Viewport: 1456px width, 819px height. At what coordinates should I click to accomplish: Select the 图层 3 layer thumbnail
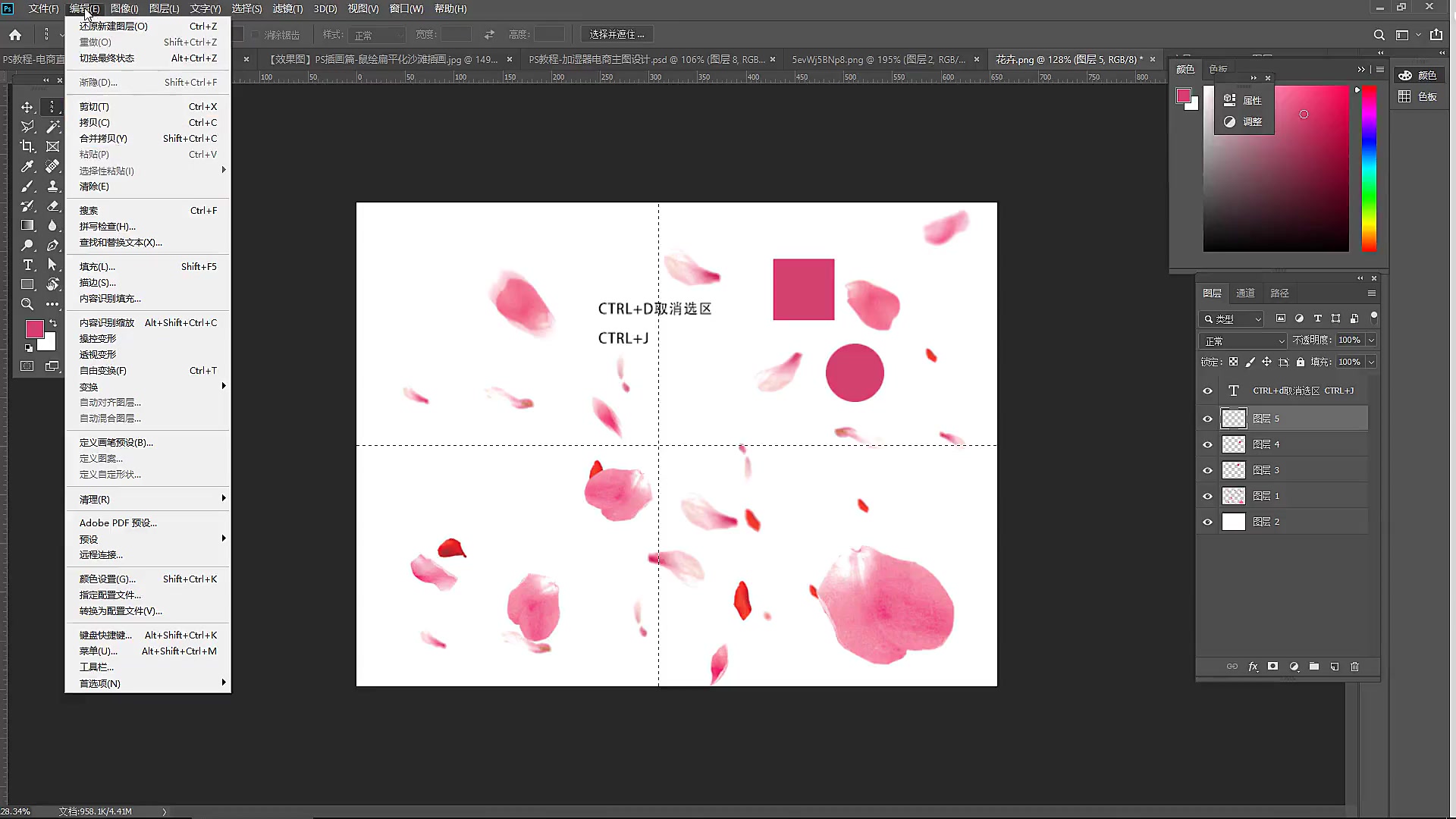1234,470
